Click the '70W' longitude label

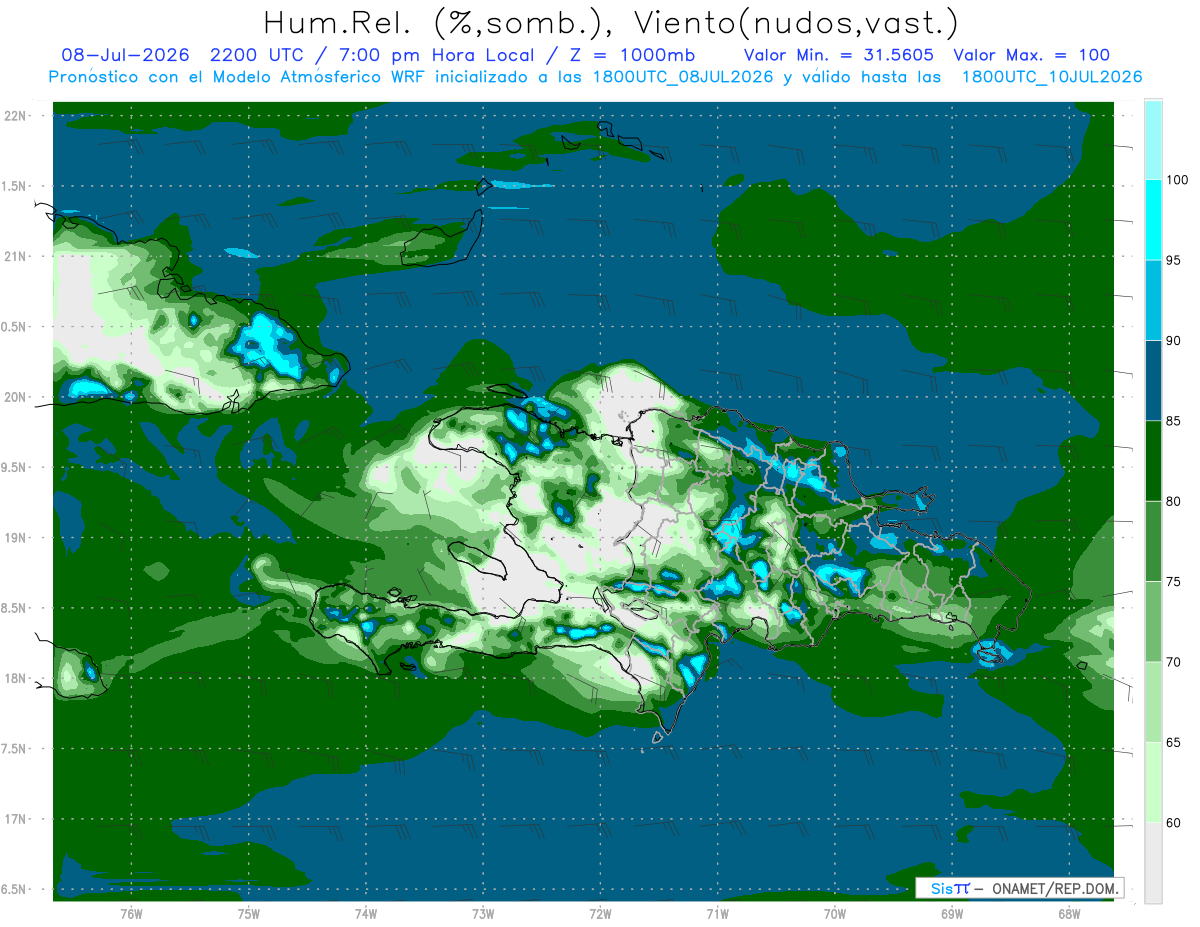[x=835, y=914]
